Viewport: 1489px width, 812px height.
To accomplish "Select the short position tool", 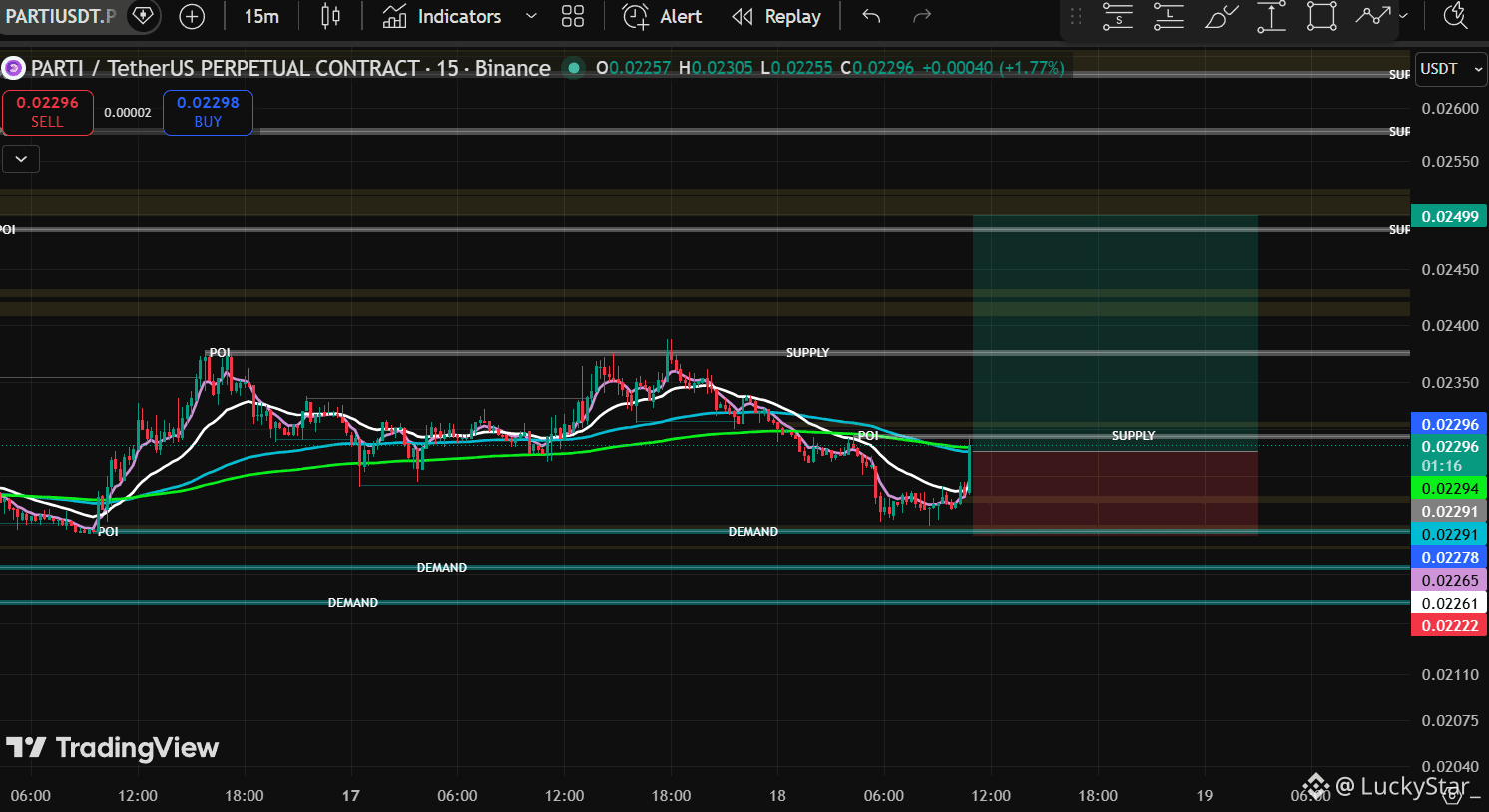I will click(x=1118, y=16).
